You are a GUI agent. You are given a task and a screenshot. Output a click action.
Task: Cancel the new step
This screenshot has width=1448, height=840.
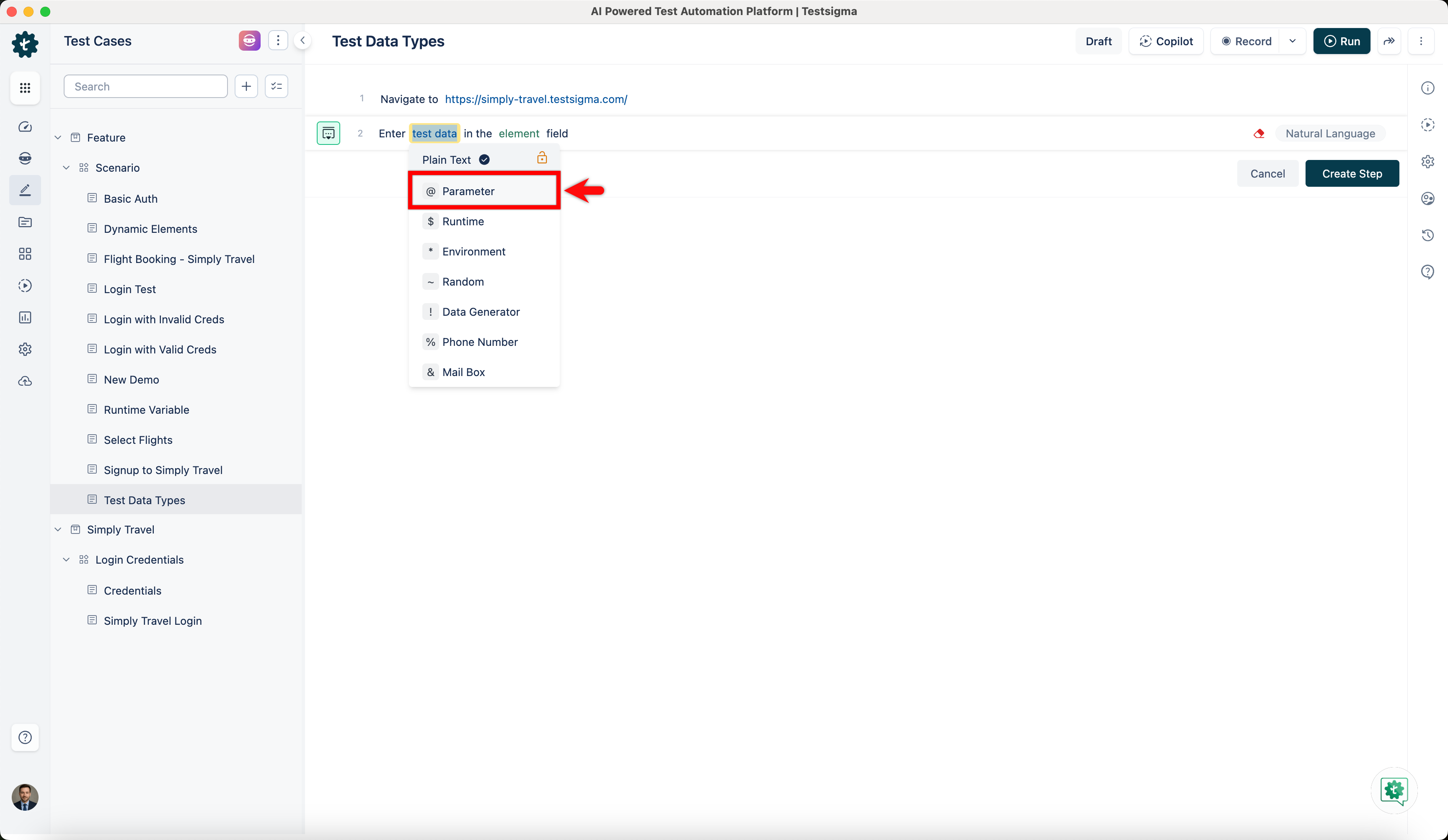click(1267, 173)
